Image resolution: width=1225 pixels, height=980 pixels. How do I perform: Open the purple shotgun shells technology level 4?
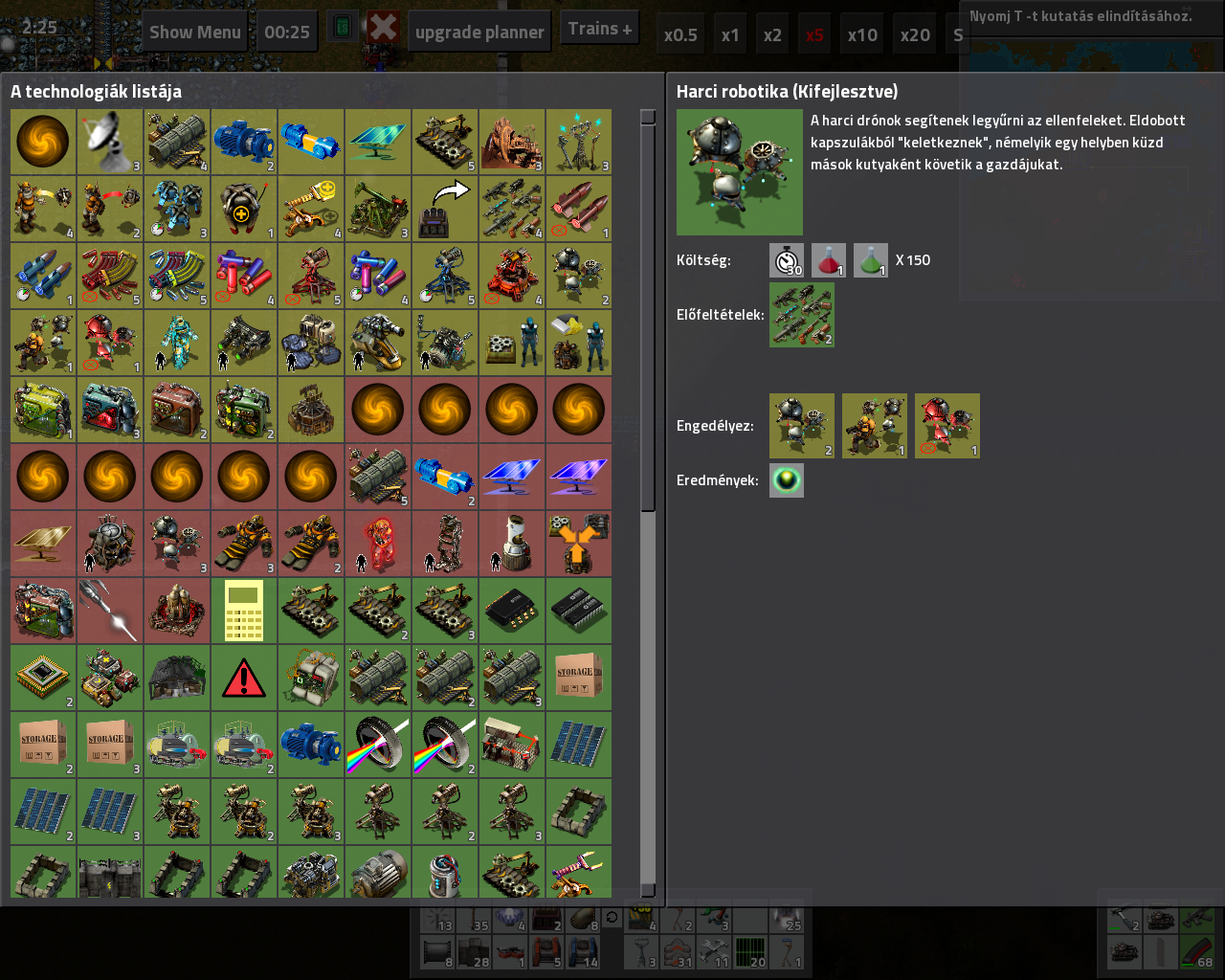point(378,276)
